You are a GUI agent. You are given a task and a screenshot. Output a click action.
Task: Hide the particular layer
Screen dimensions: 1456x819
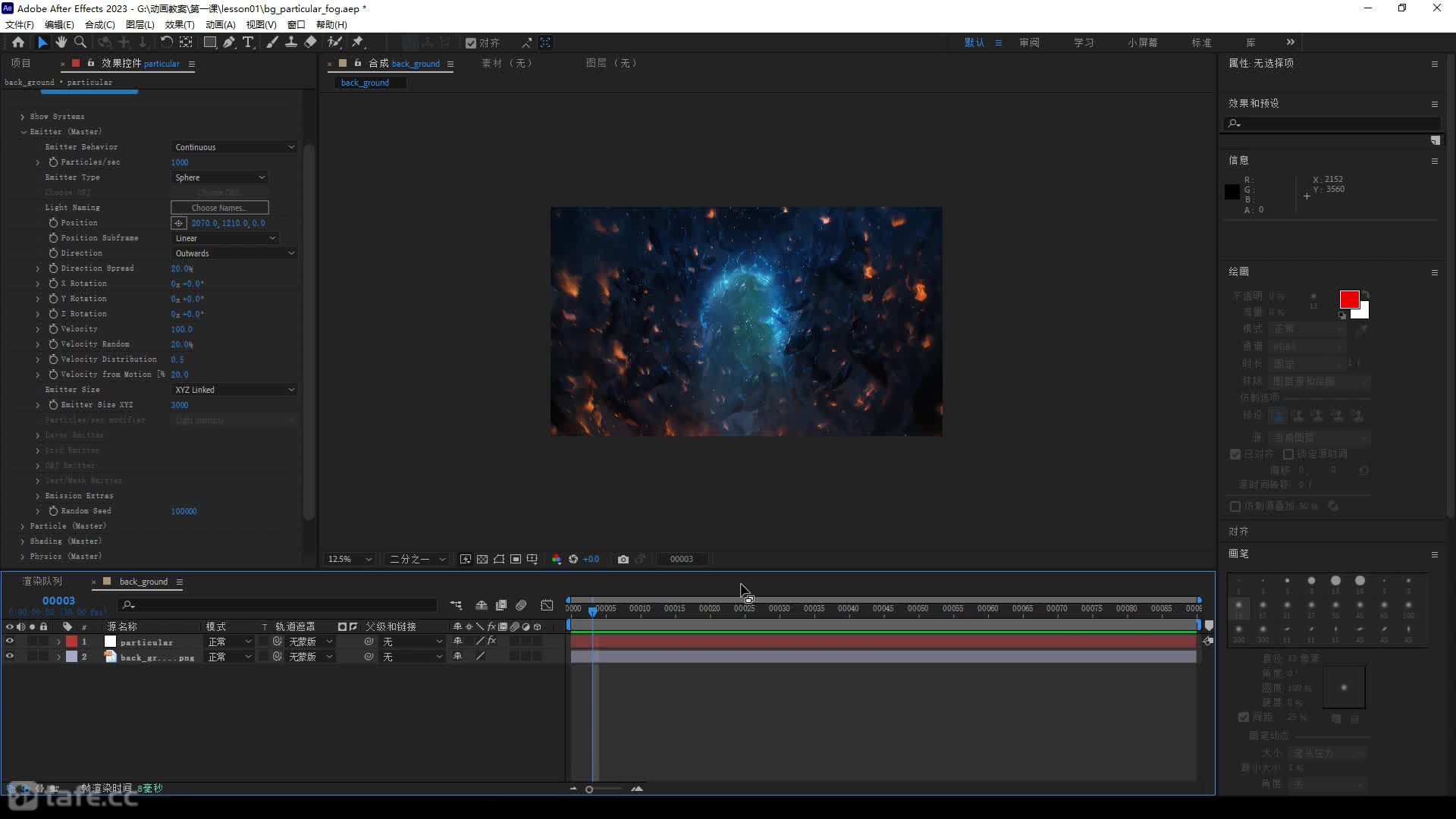click(9, 642)
